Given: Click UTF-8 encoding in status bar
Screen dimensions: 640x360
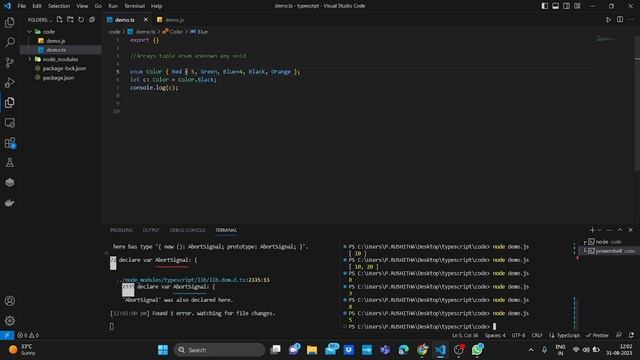Looking at the screenshot, I should click(518, 335).
